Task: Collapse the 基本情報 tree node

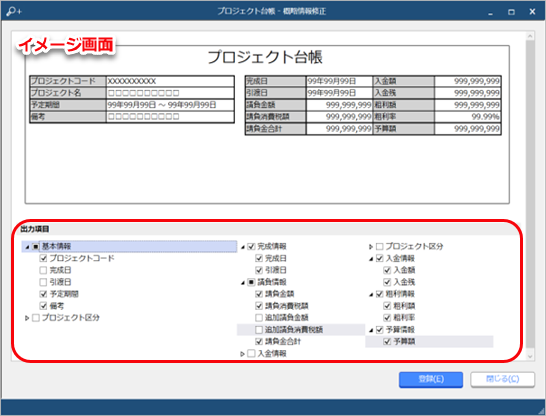Action: pyautogui.click(x=27, y=247)
